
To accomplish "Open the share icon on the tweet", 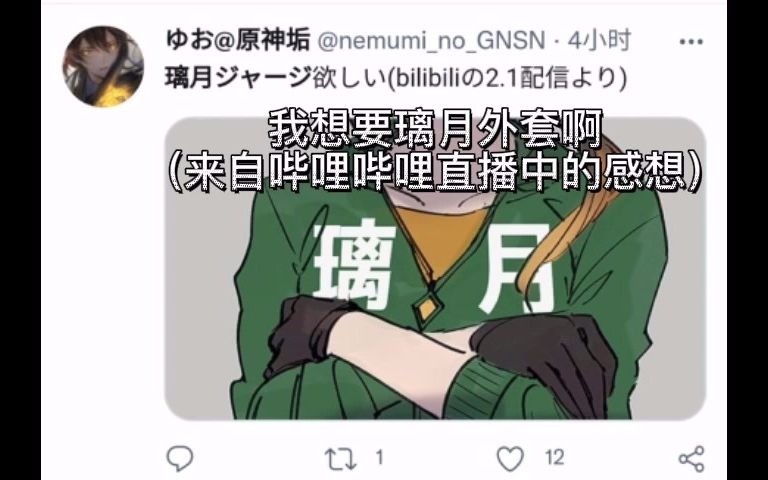I will (x=692, y=459).
